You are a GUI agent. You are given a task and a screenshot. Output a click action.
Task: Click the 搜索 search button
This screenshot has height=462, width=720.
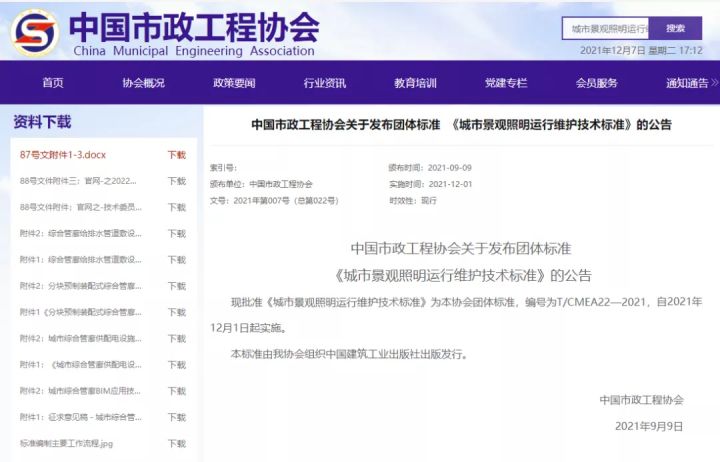pyautogui.click(x=675, y=29)
